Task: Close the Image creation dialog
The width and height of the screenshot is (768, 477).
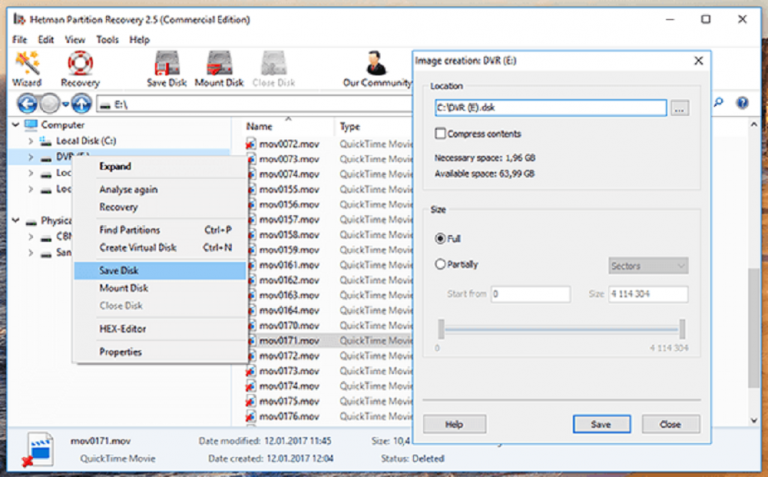Action: [x=698, y=61]
